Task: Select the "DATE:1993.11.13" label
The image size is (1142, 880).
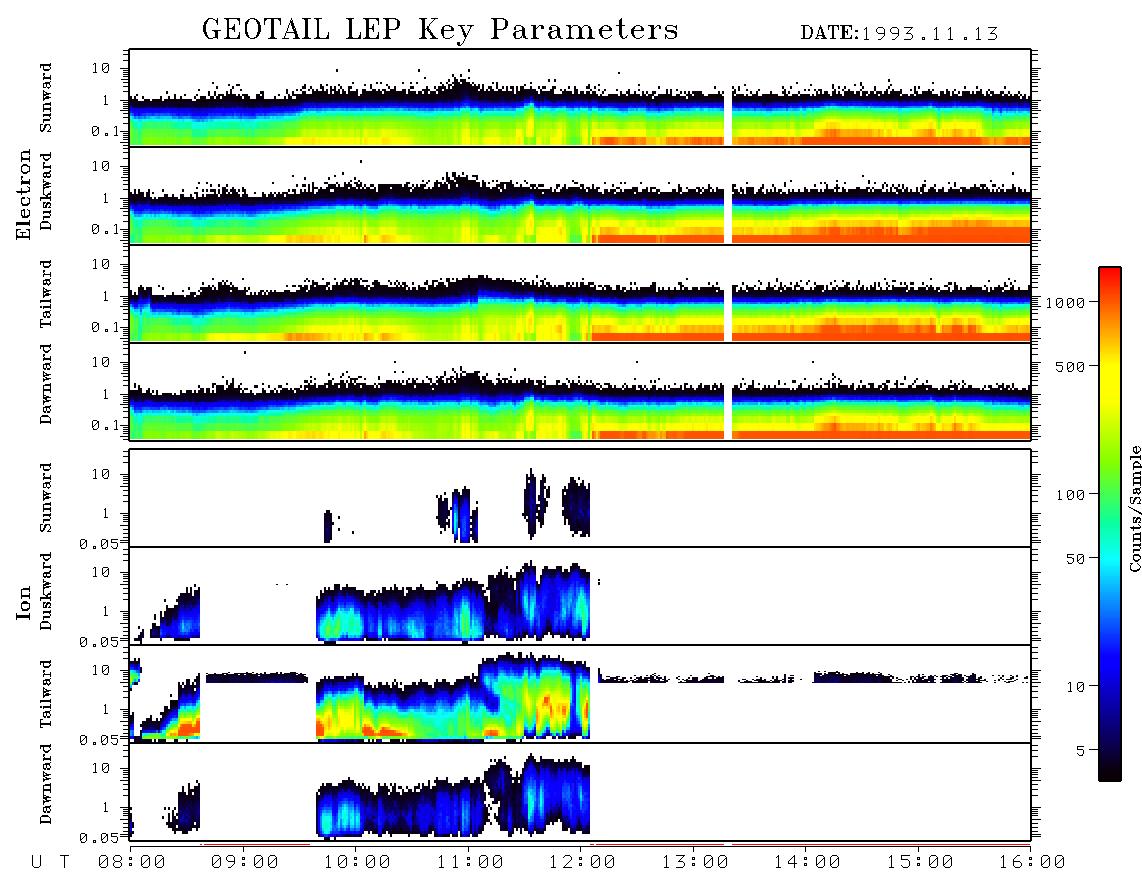Action: [899, 33]
